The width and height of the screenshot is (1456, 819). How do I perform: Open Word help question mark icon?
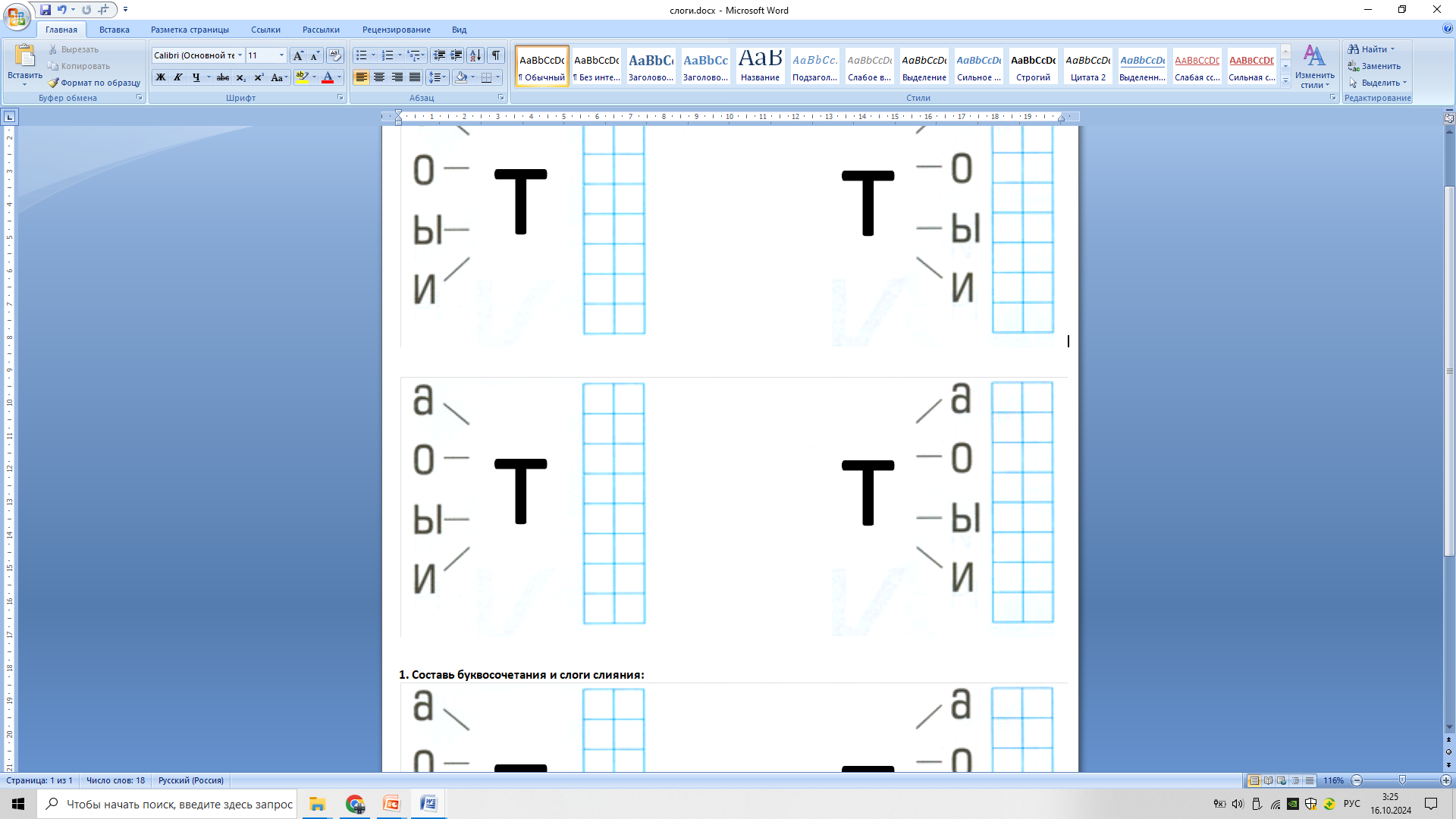1448,29
